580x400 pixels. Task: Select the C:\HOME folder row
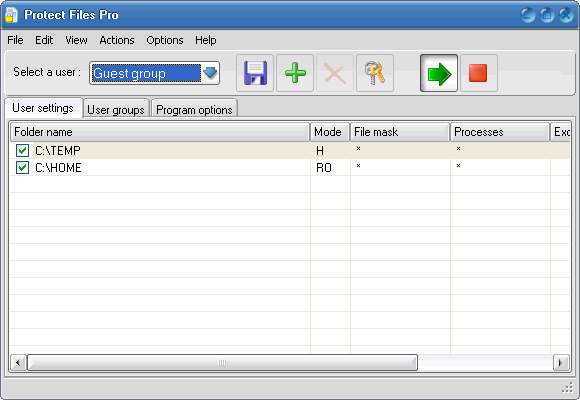290,167
